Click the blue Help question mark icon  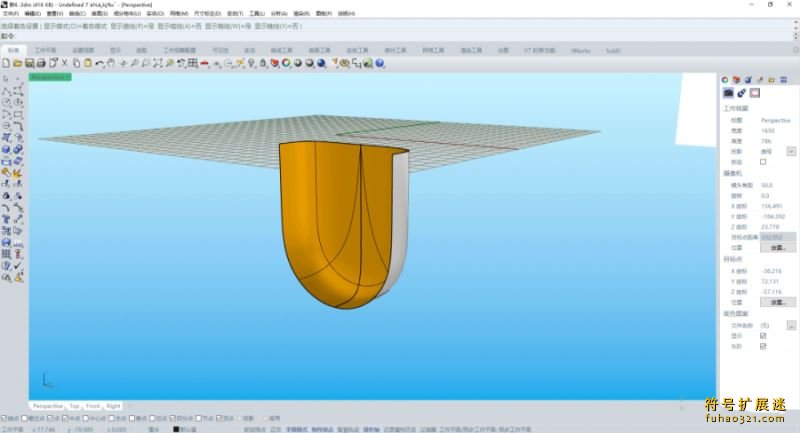tap(380, 63)
